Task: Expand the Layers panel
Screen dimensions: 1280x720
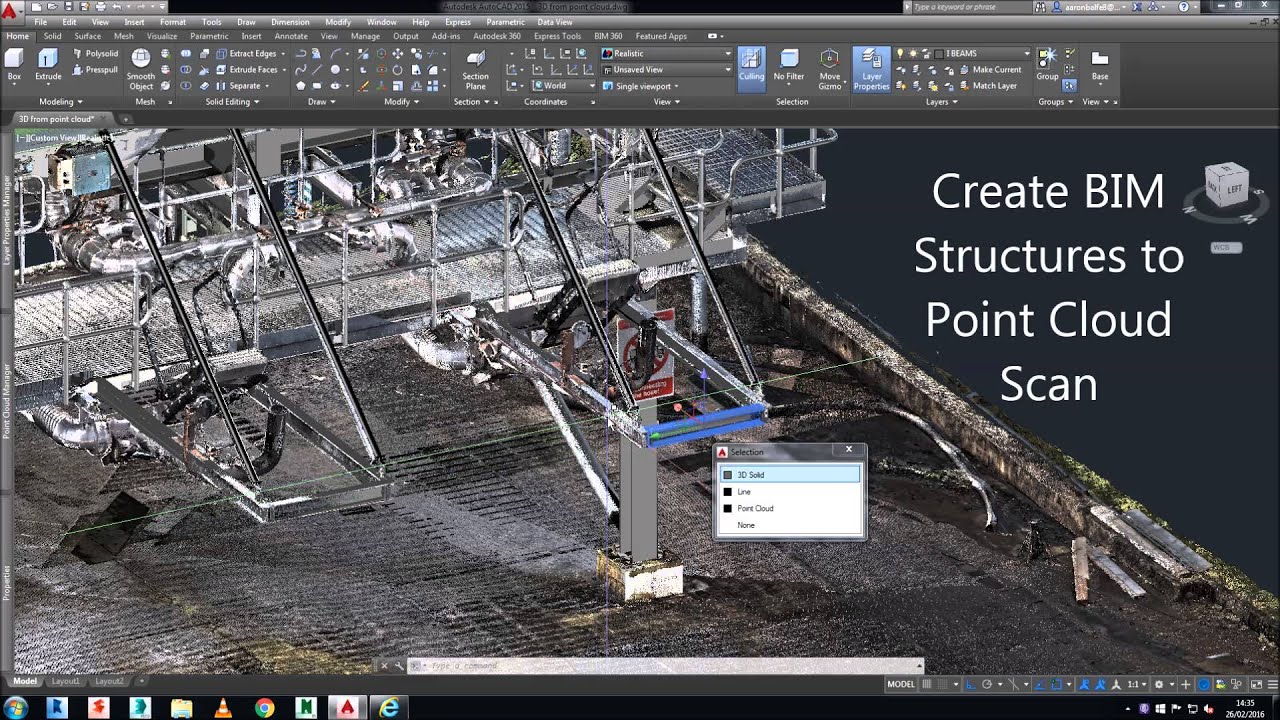Action: point(941,102)
